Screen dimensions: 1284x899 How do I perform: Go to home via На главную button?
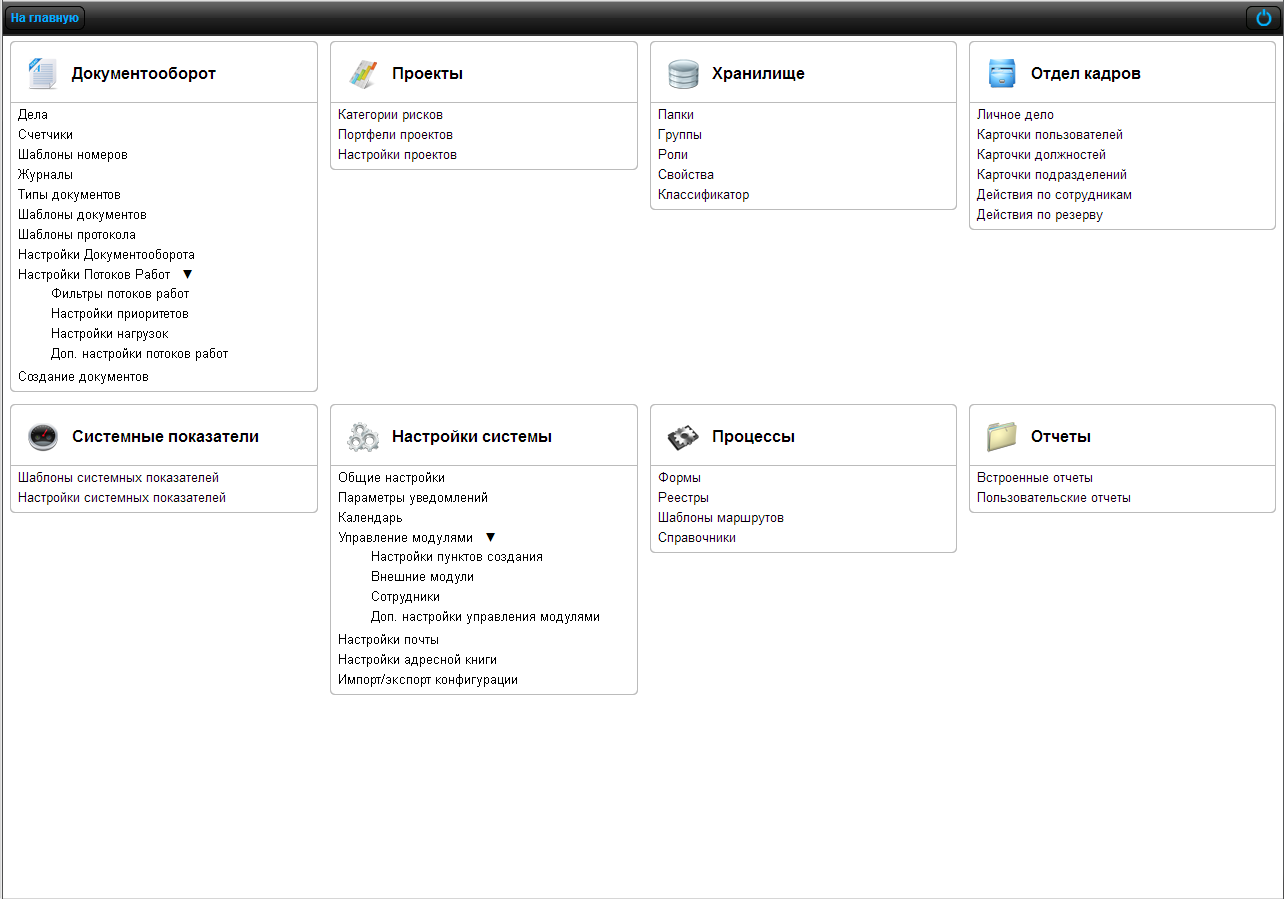click(x=45, y=18)
